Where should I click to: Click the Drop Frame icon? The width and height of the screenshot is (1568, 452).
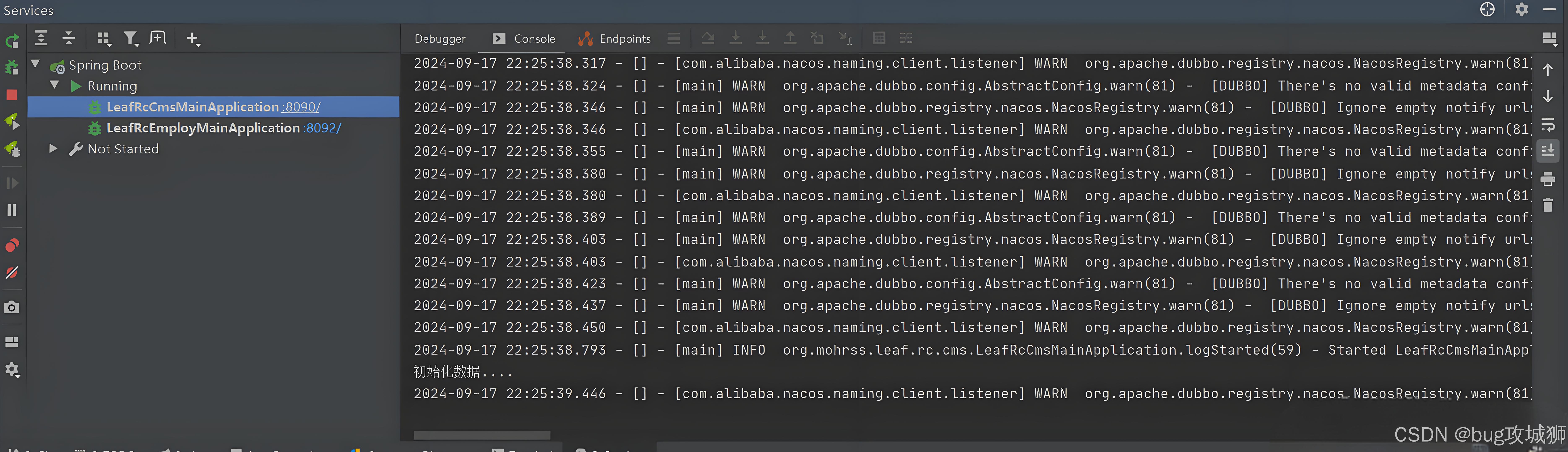(817, 38)
